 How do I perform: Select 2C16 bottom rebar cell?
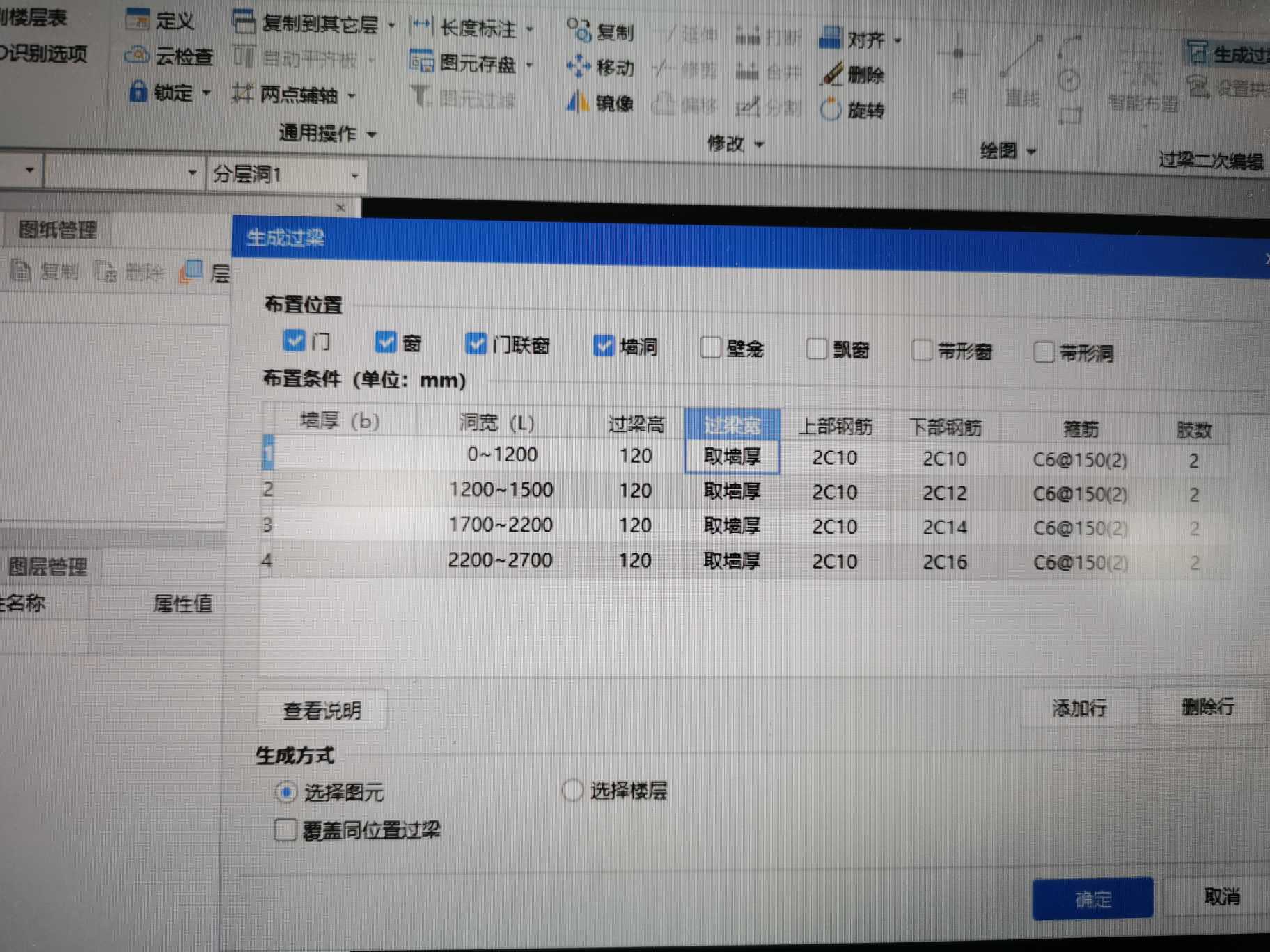point(945,562)
